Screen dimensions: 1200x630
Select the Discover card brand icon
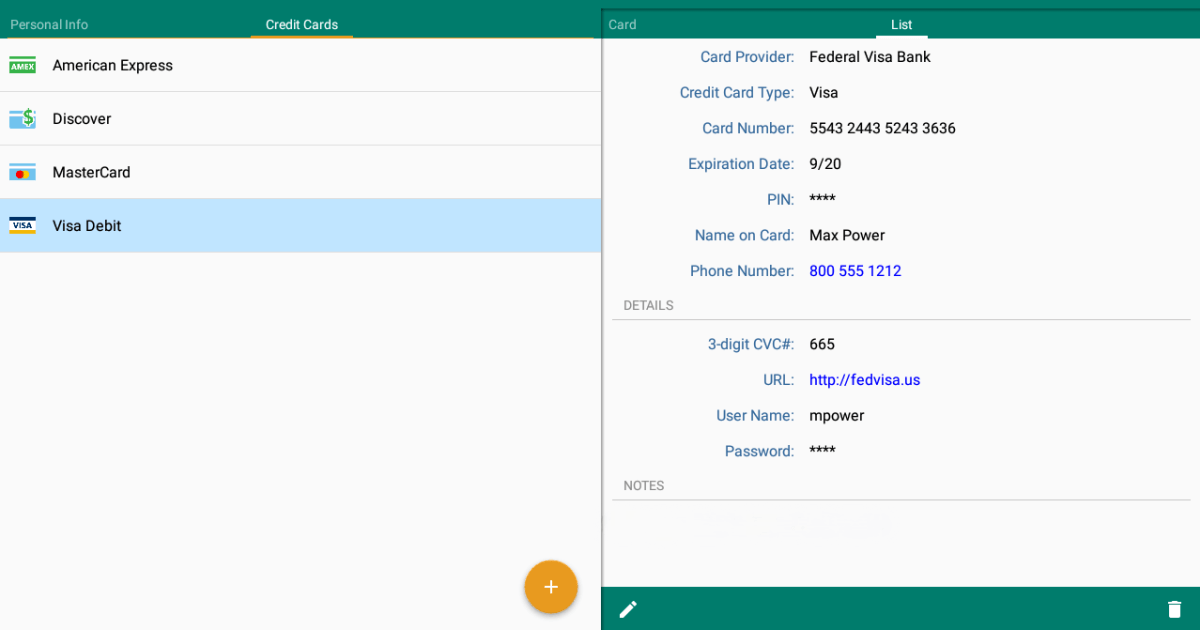point(22,118)
